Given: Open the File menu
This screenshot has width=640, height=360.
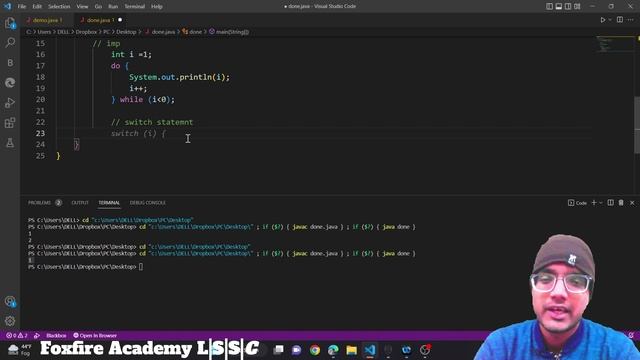Looking at the screenshot, I should pyautogui.click(x=22, y=7).
